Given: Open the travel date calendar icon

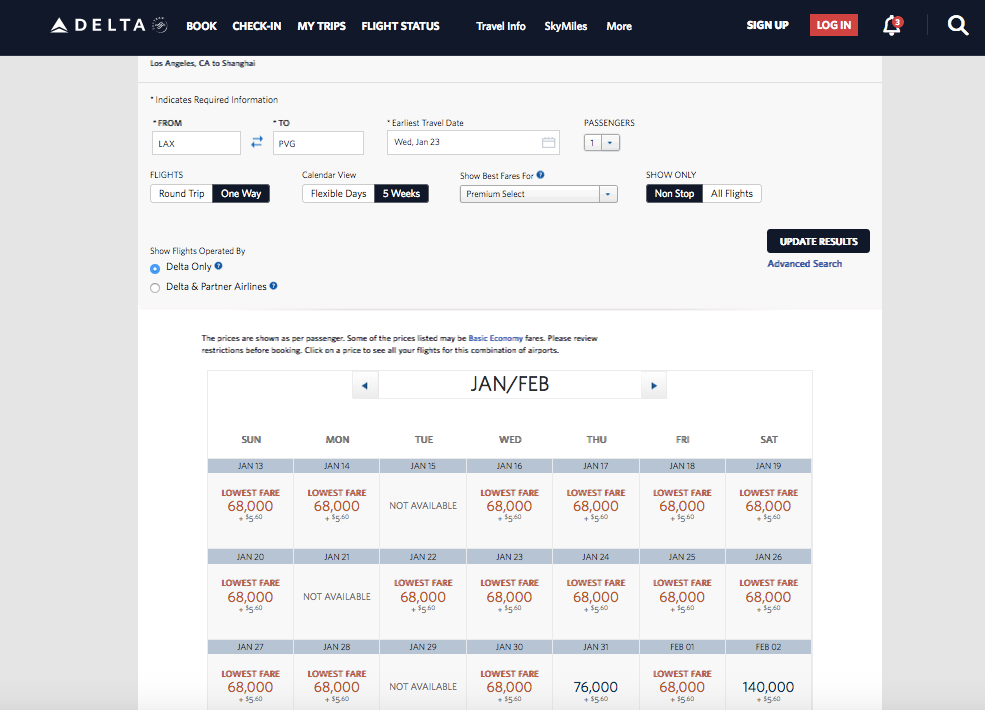Looking at the screenshot, I should click(548, 143).
